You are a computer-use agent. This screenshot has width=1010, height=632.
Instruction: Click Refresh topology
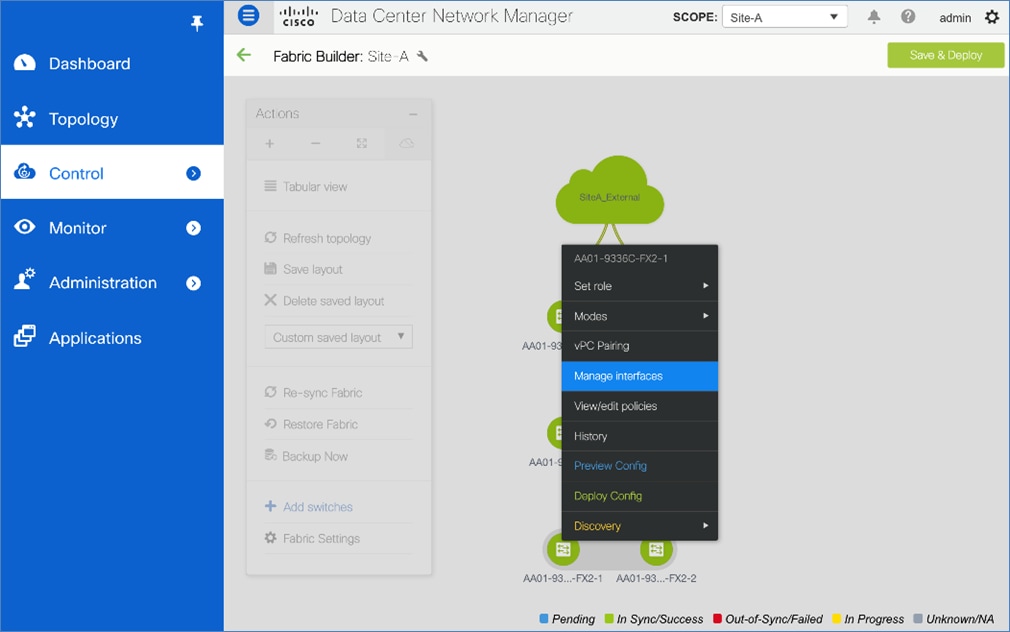pyautogui.click(x=318, y=238)
